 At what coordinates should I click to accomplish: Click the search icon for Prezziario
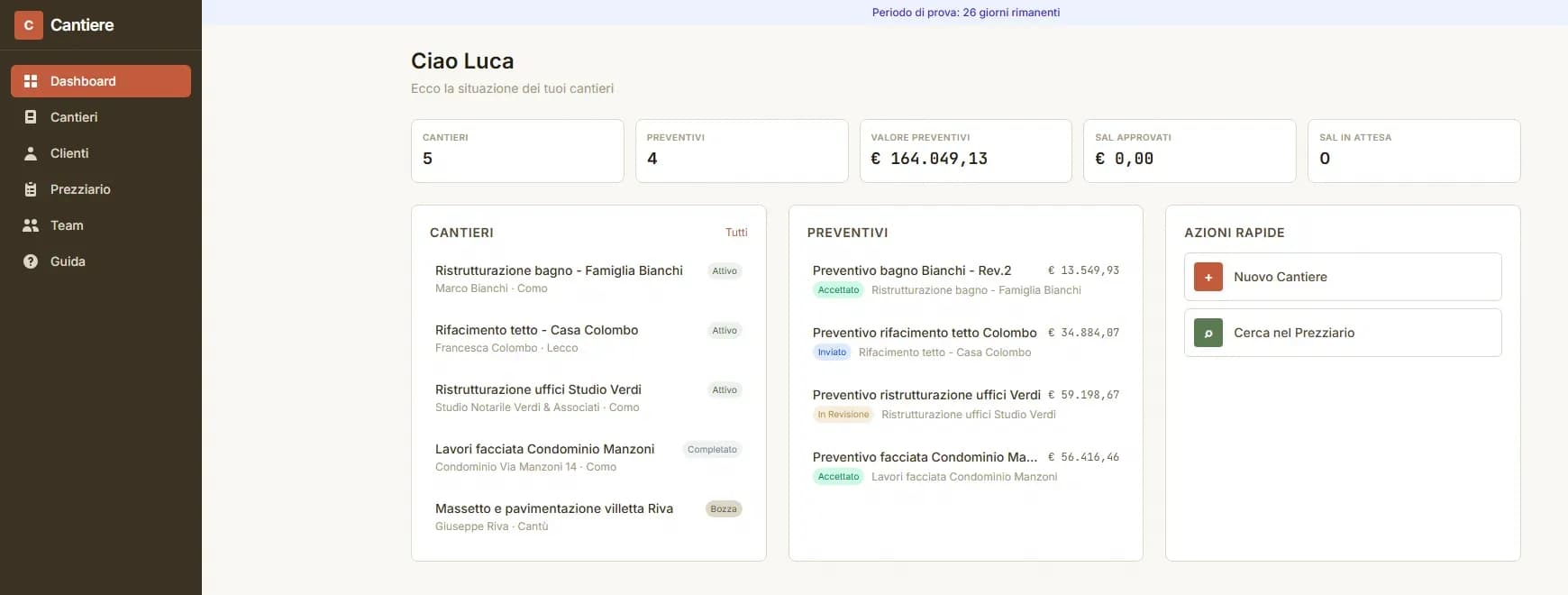click(x=1208, y=333)
